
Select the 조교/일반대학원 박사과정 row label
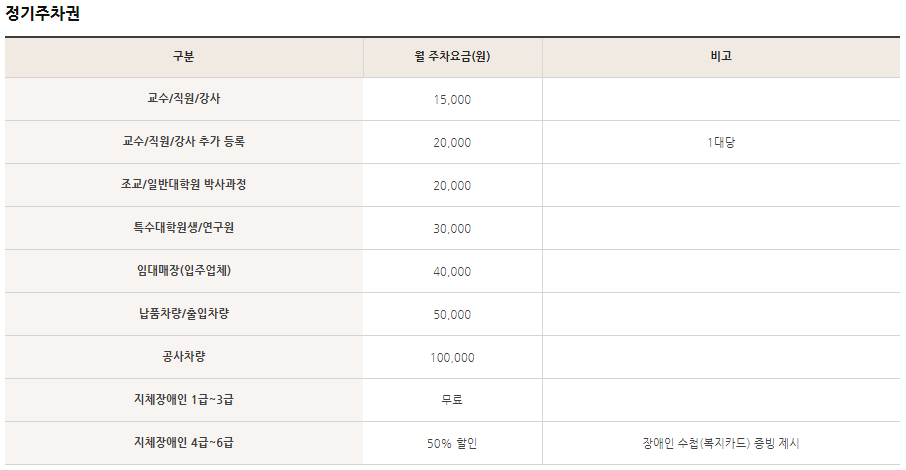[x=184, y=185]
